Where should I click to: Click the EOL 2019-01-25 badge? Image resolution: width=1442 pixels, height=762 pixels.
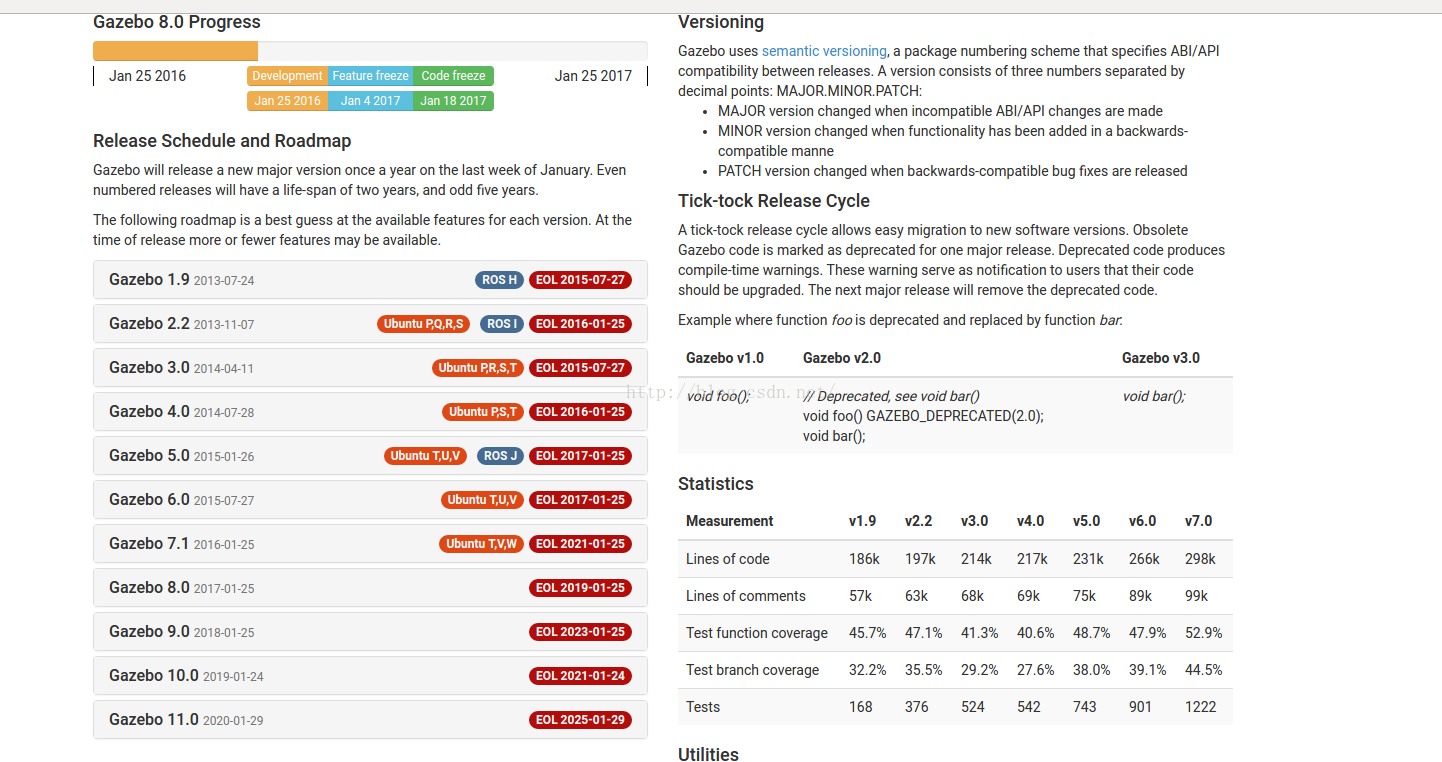coord(581,588)
